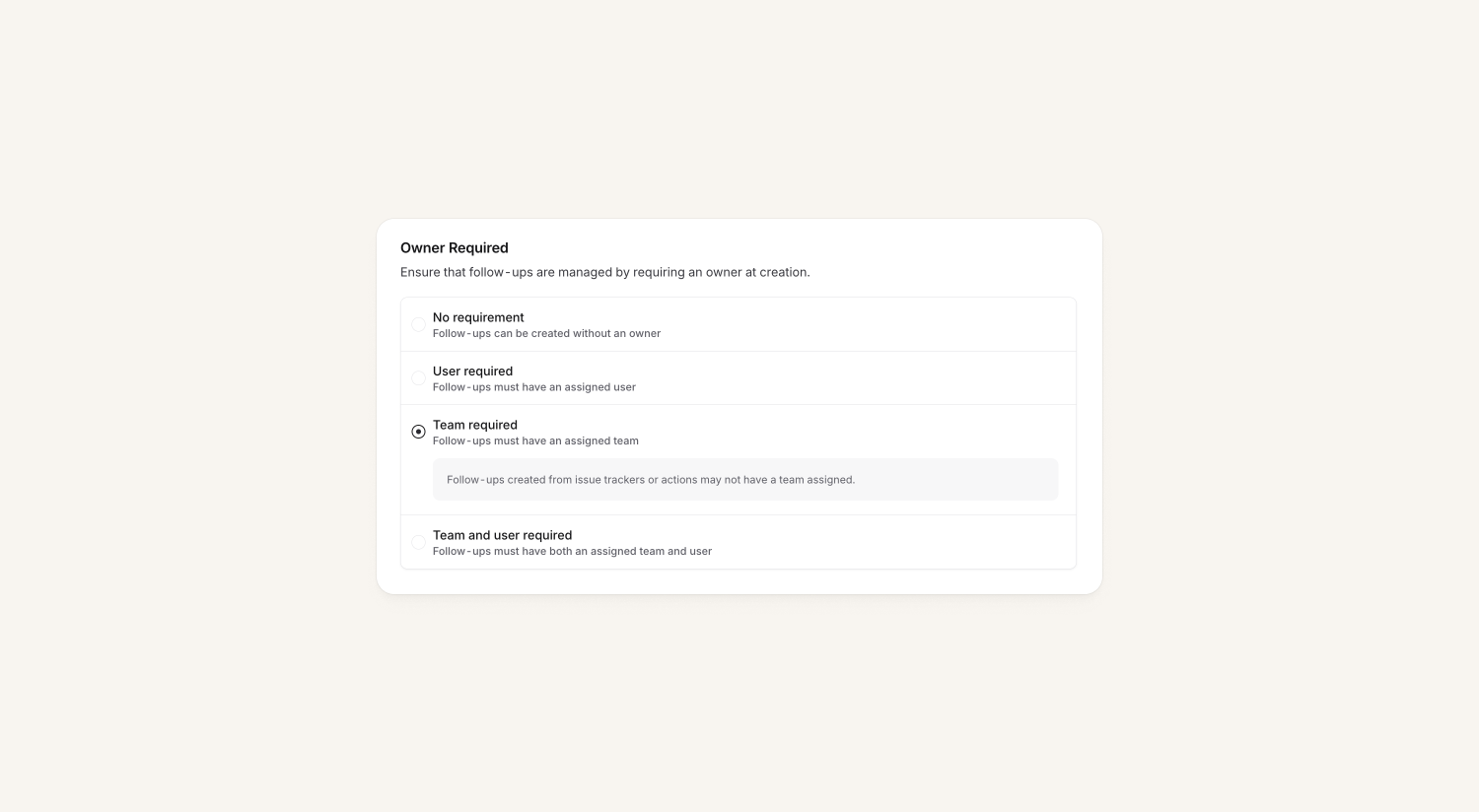Click the issue trackers info note box
Viewport: 1479px width, 812px height.
pos(744,480)
